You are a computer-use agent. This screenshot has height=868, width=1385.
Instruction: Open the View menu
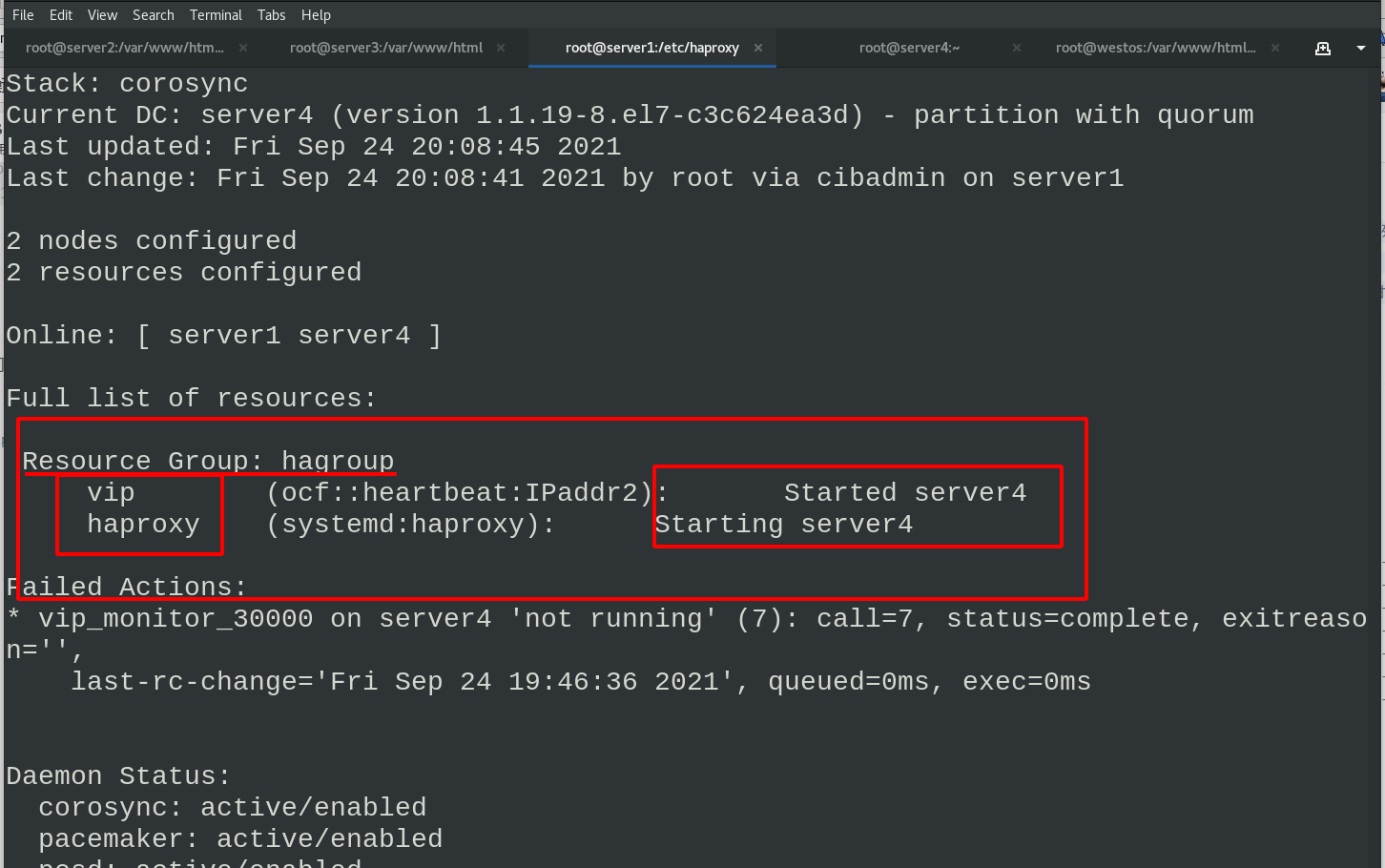pos(102,15)
